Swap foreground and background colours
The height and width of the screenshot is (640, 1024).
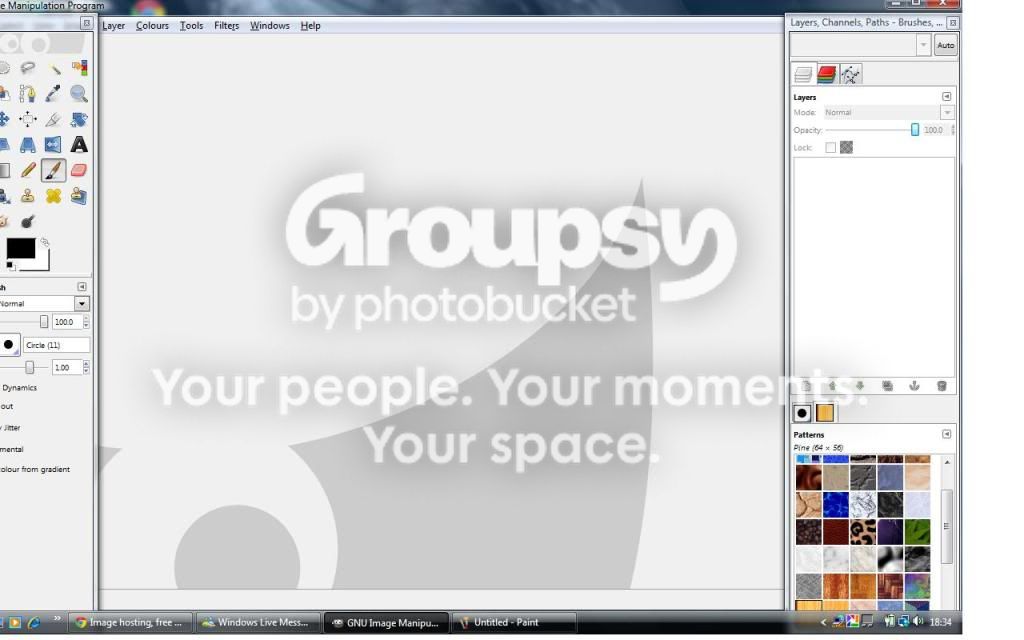click(x=44, y=242)
